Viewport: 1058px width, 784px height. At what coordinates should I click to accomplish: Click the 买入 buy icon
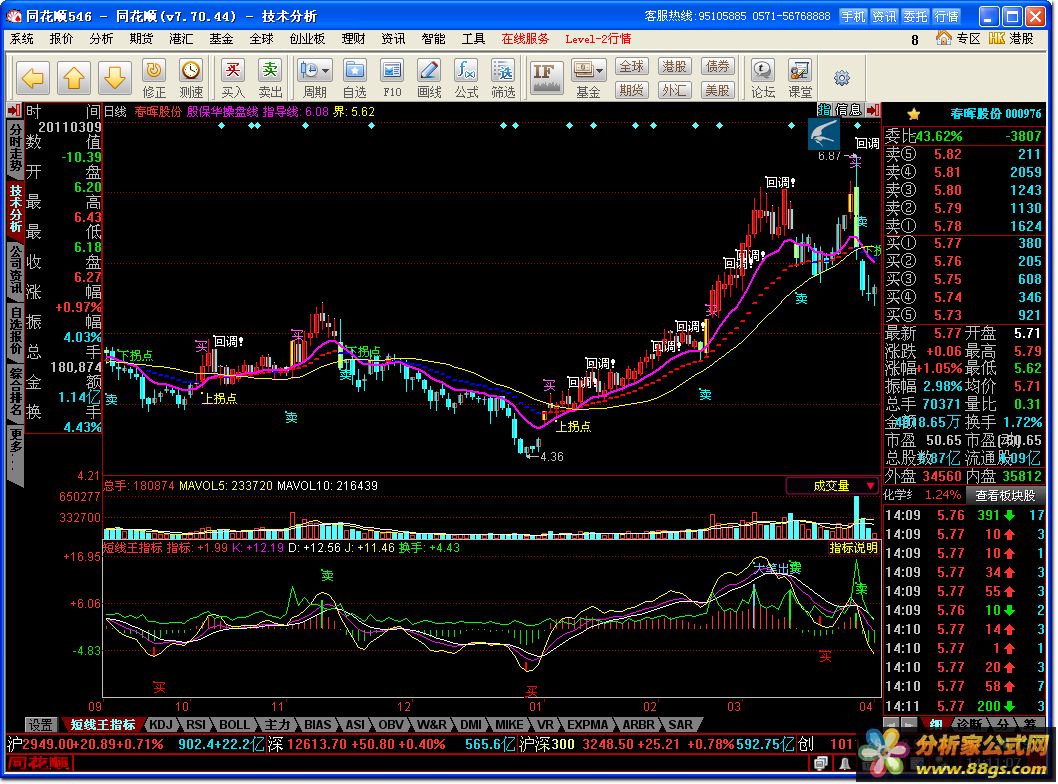233,78
